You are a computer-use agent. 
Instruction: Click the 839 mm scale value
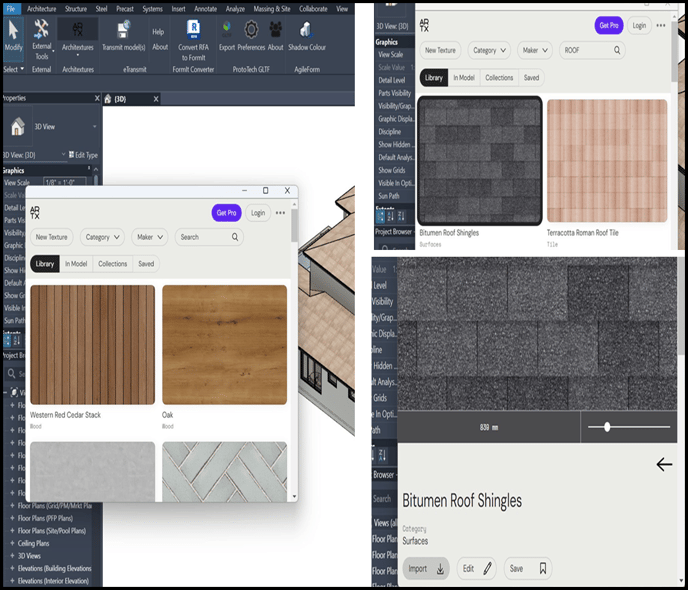click(489, 427)
